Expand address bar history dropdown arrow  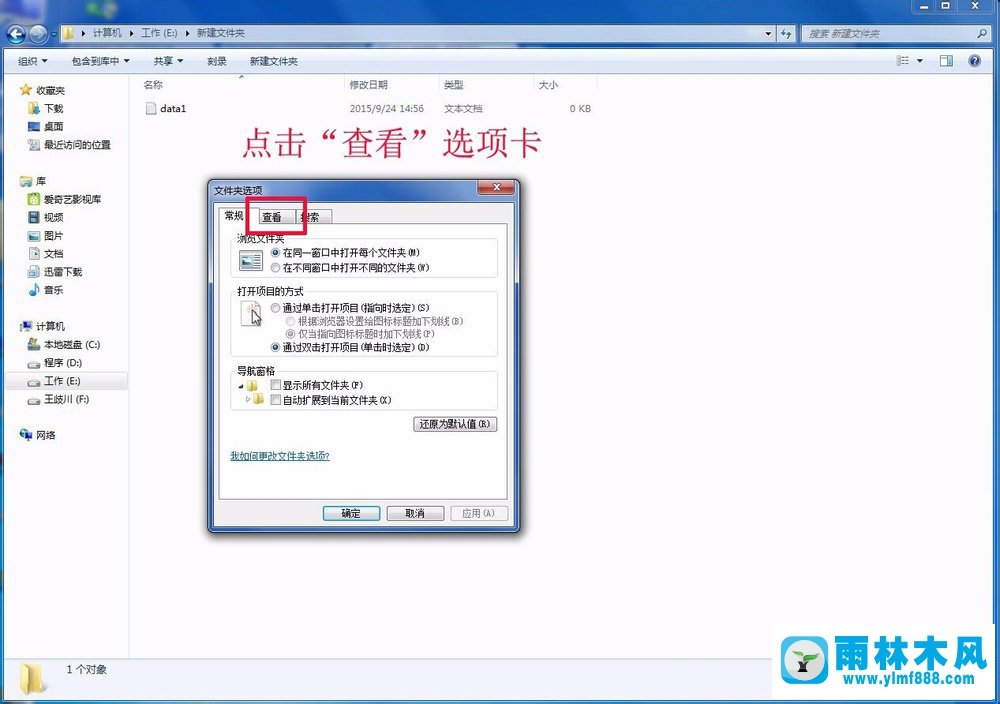click(768, 33)
